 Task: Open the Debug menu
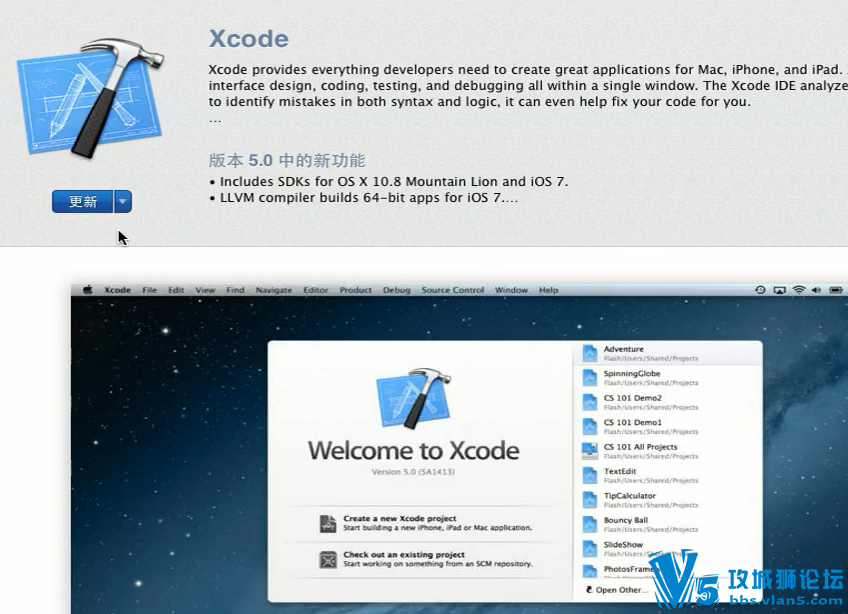pyautogui.click(x=396, y=290)
